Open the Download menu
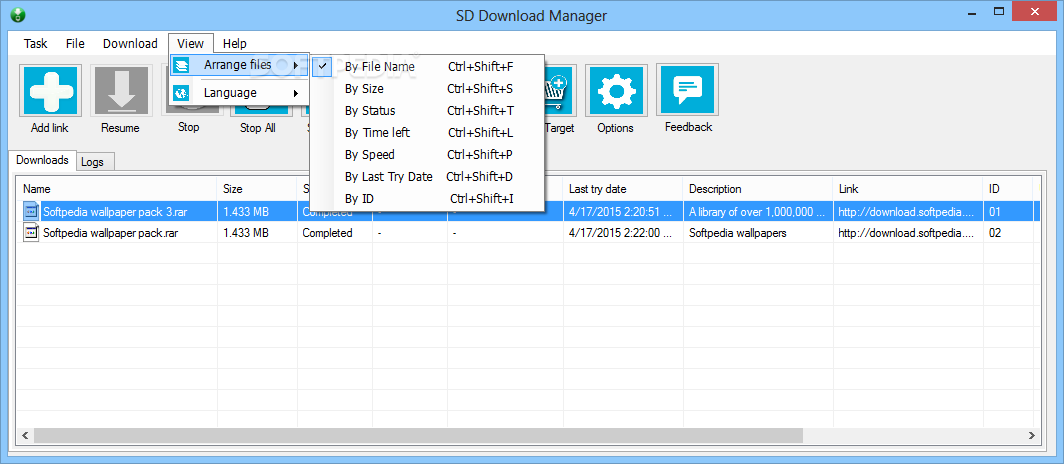 coord(130,43)
